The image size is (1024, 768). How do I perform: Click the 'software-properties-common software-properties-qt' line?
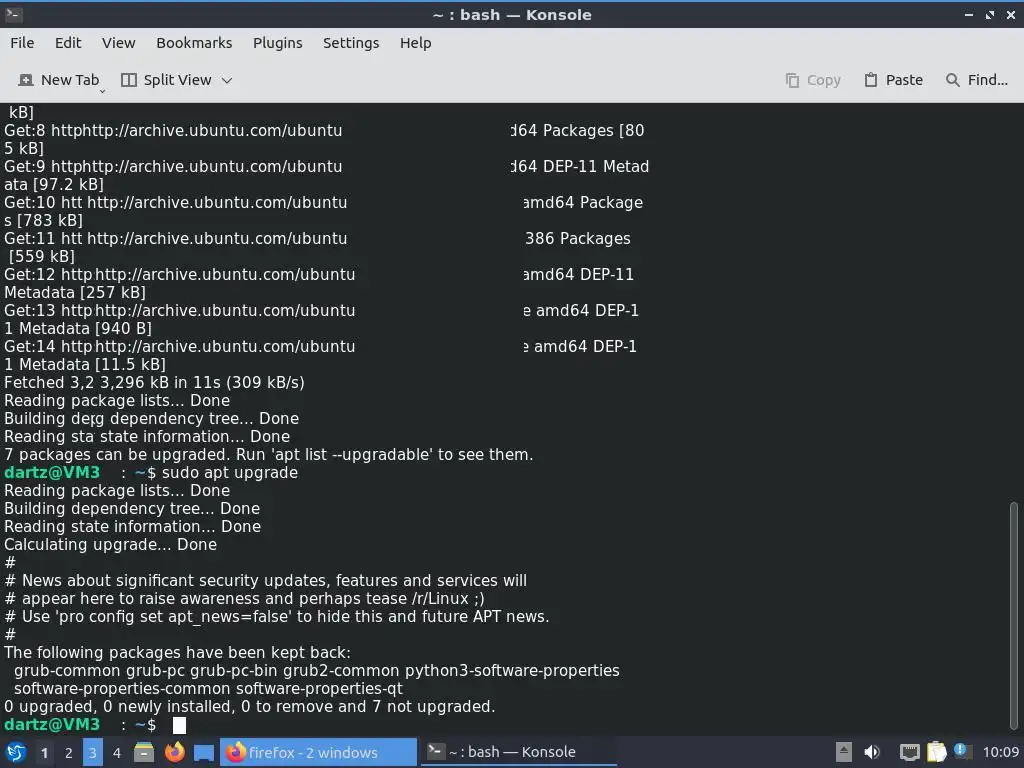pyautogui.click(x=208, y=688)
